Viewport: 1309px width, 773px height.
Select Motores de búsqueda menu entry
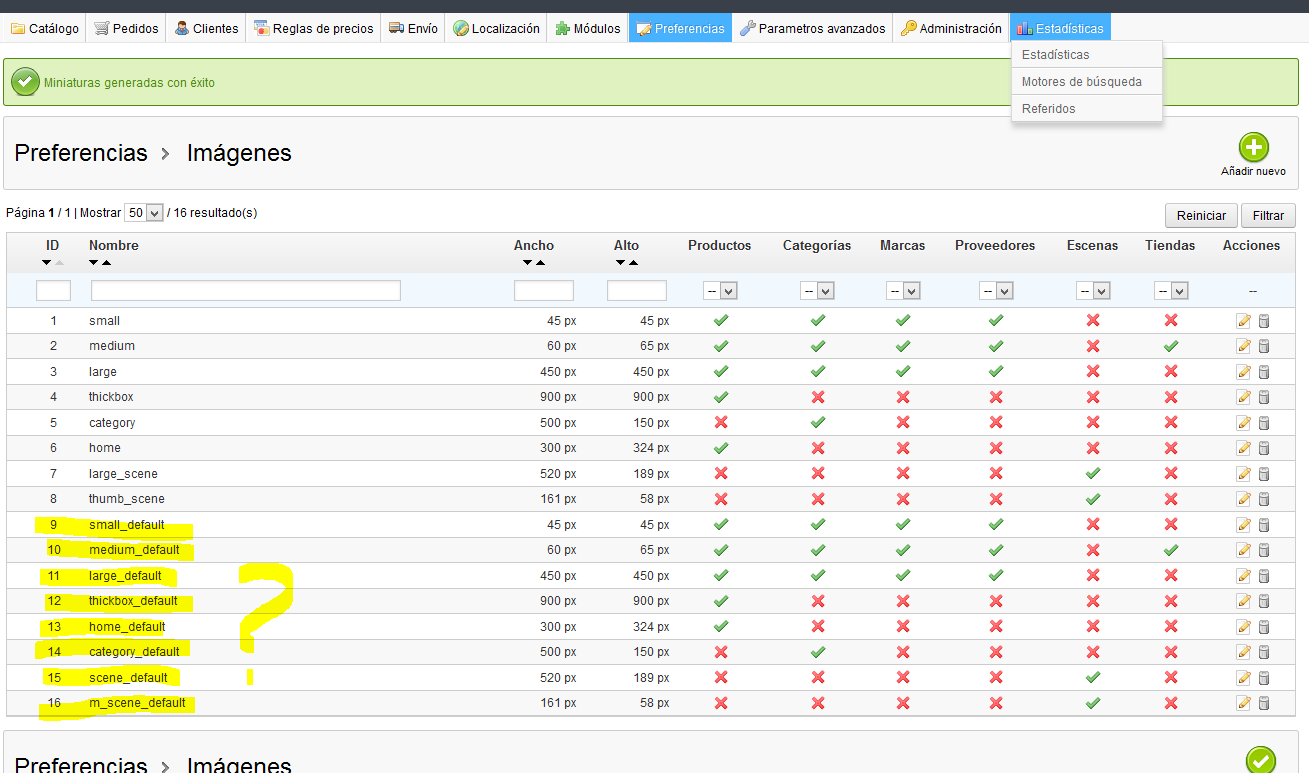click(x=1081, y=82)
